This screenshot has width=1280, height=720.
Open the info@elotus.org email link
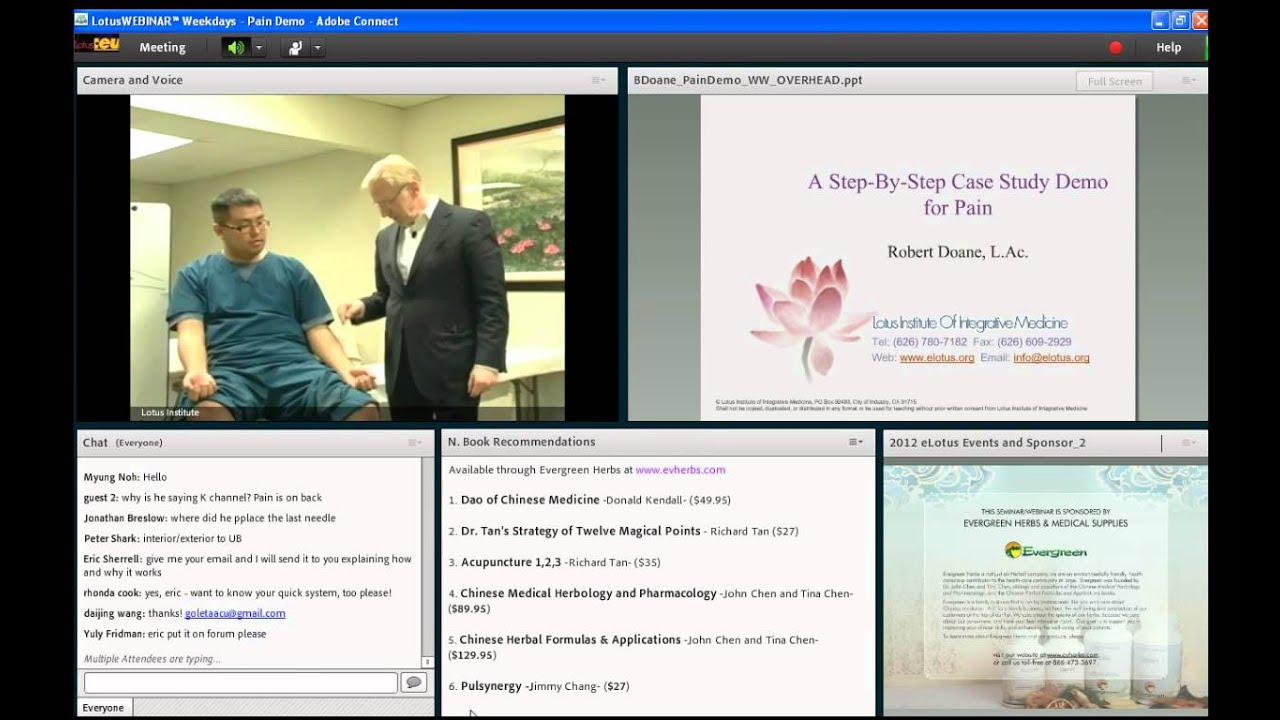1051,357
